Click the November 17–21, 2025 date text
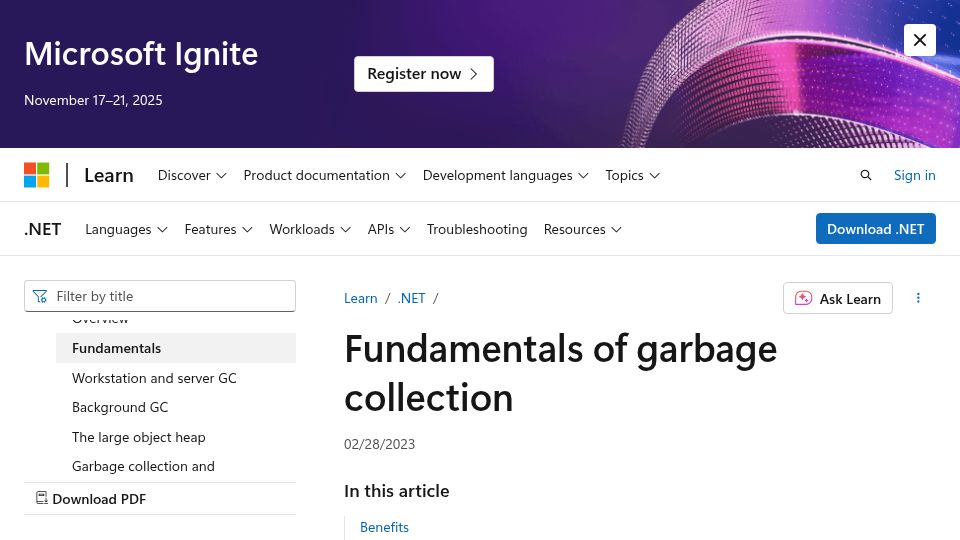 pos(93,100)
